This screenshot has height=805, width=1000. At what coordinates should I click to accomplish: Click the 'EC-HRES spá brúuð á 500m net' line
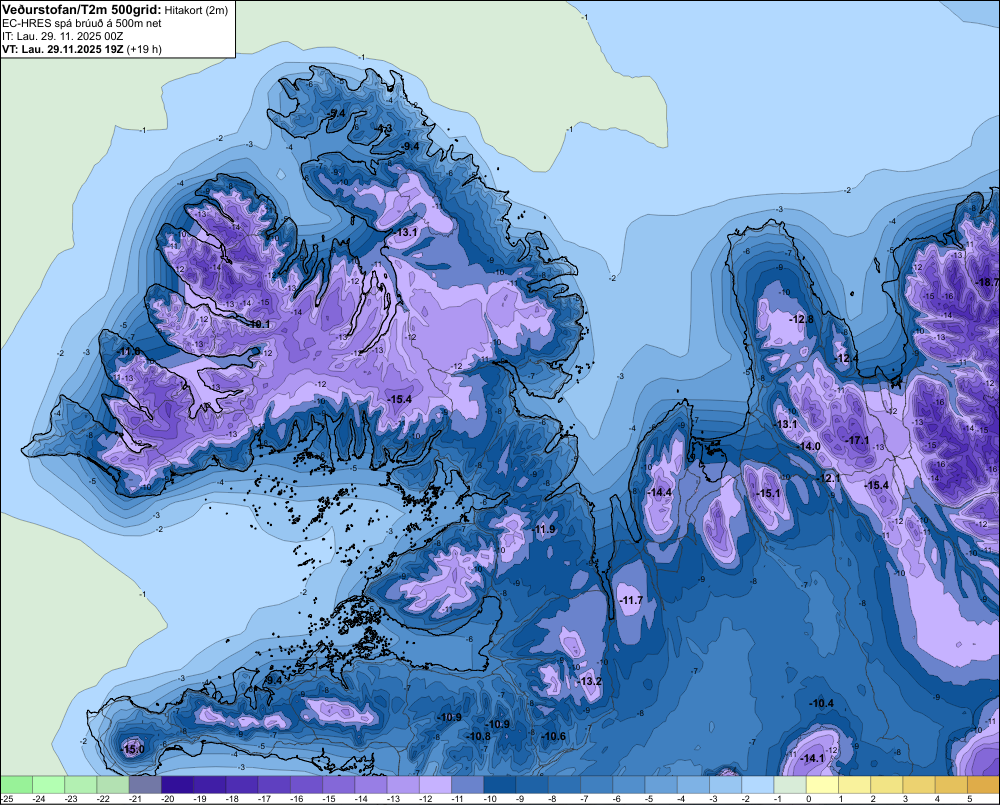tap(82, 23)
